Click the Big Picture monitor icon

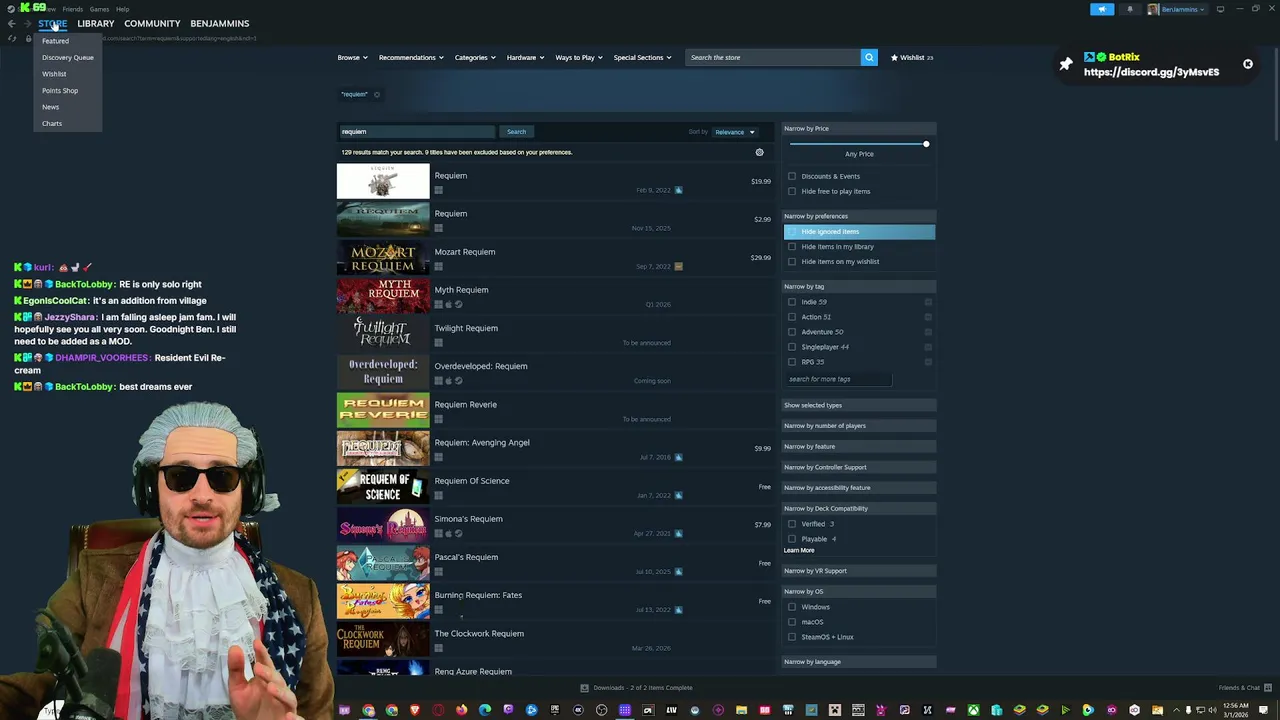(x=1220, y=9)
